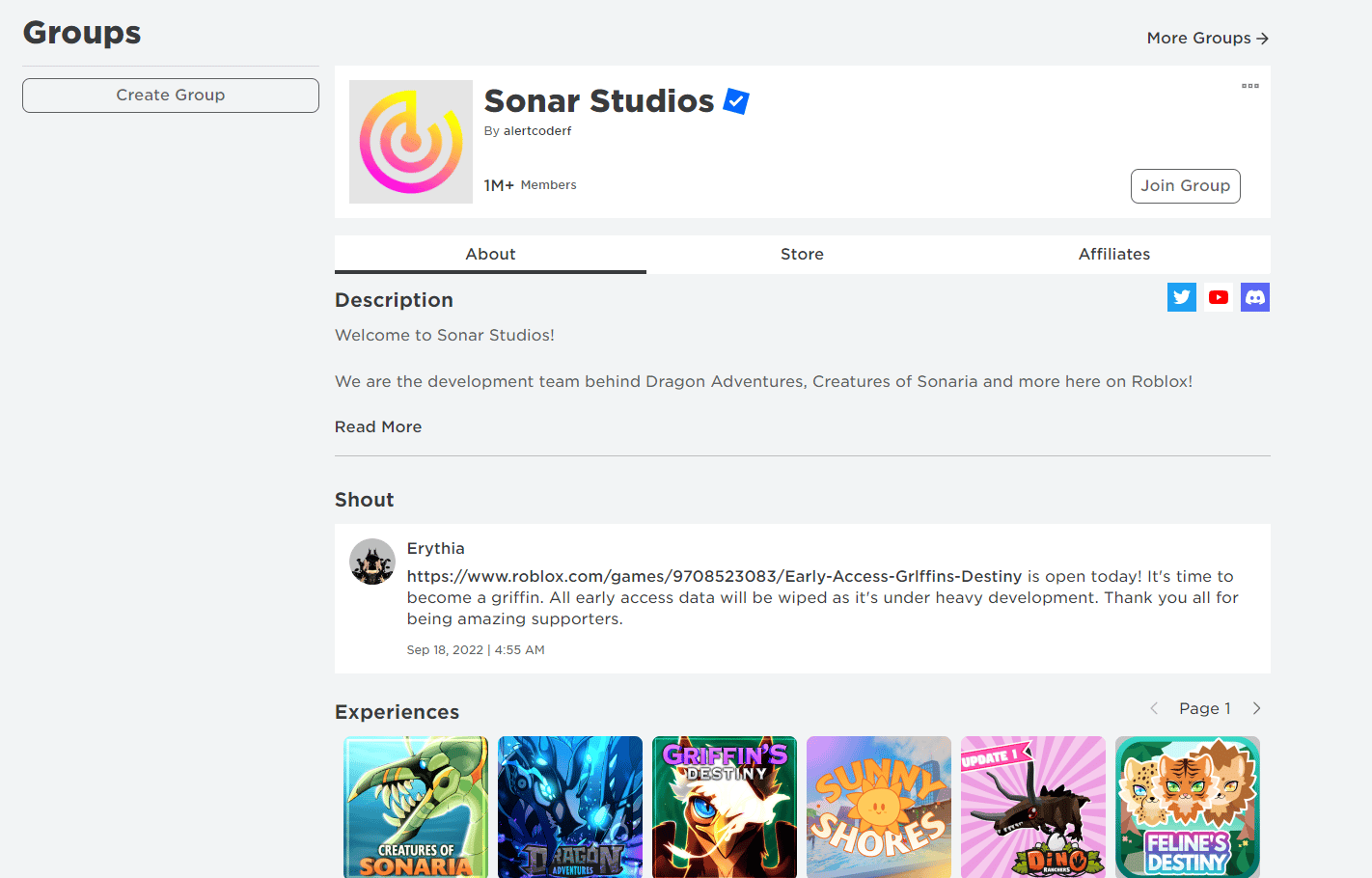This screenshot has height=878, width=1372.
Task: Go to next Experiences page arrow
Action: click(1256, 708)
